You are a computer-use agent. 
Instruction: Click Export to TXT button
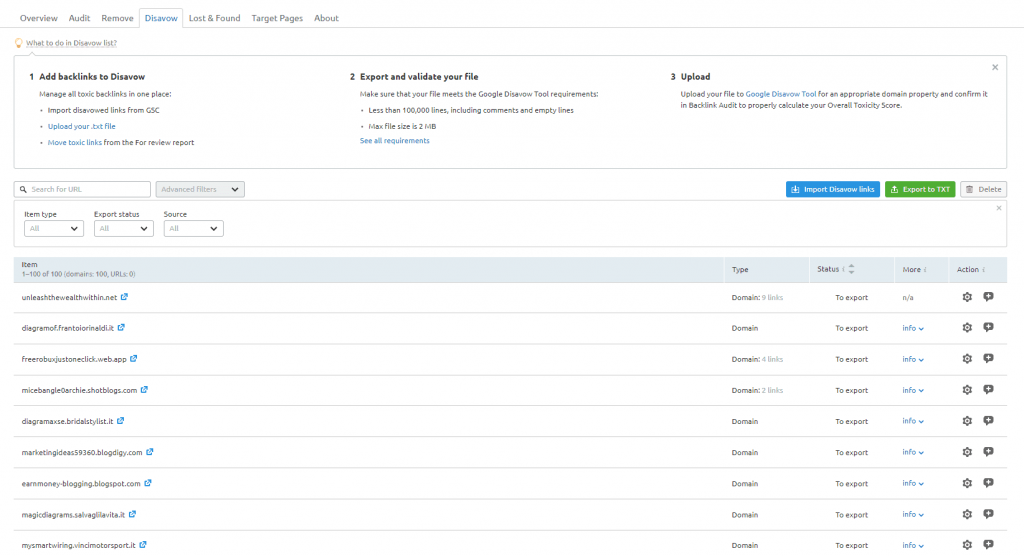tap(920, 189)
